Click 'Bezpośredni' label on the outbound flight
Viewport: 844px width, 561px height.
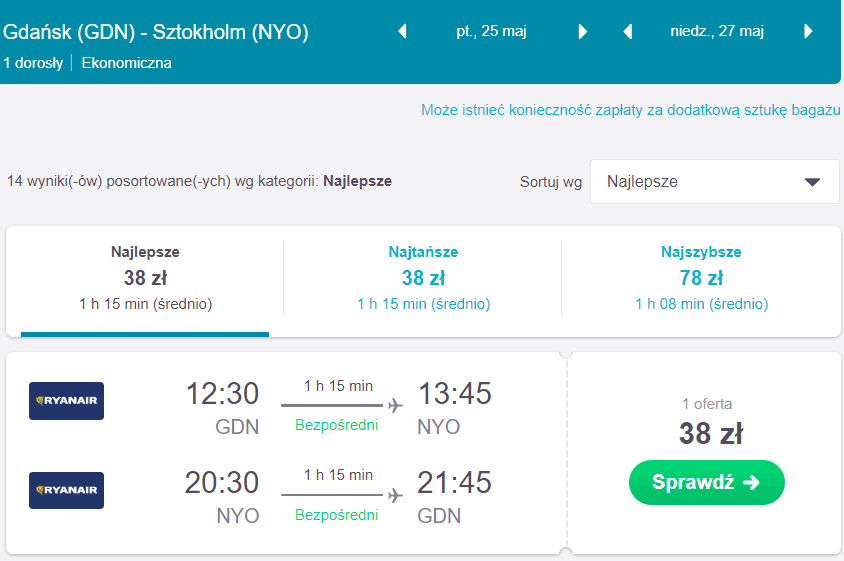336,425
